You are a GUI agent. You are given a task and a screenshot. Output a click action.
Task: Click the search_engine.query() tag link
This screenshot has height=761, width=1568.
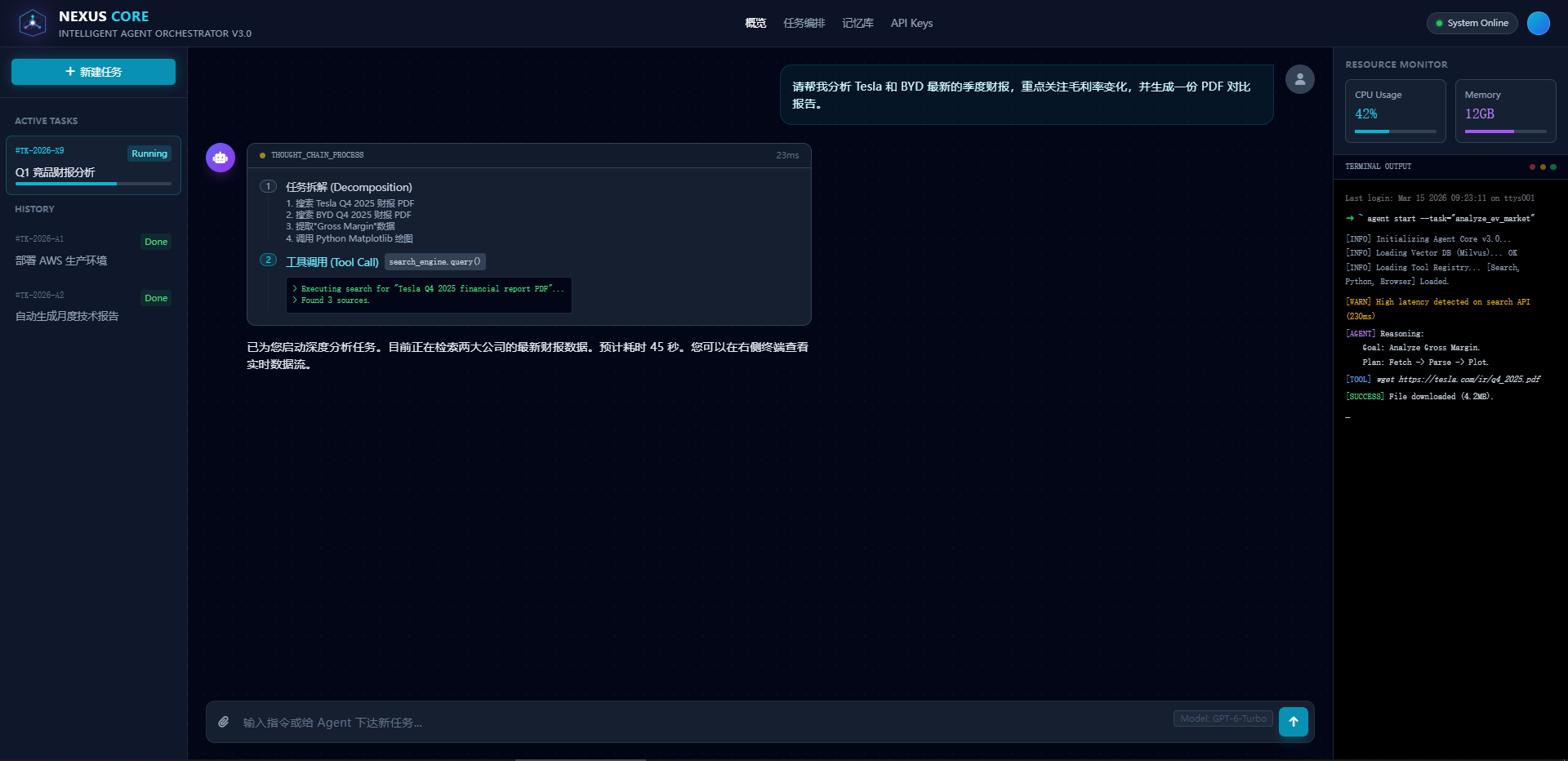point(434,261)
